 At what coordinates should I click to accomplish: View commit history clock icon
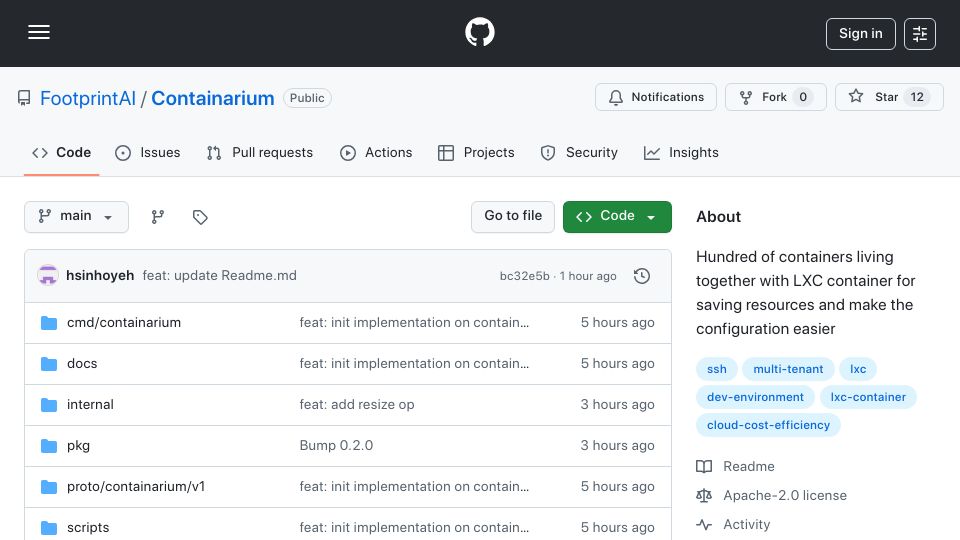(642, 276)
